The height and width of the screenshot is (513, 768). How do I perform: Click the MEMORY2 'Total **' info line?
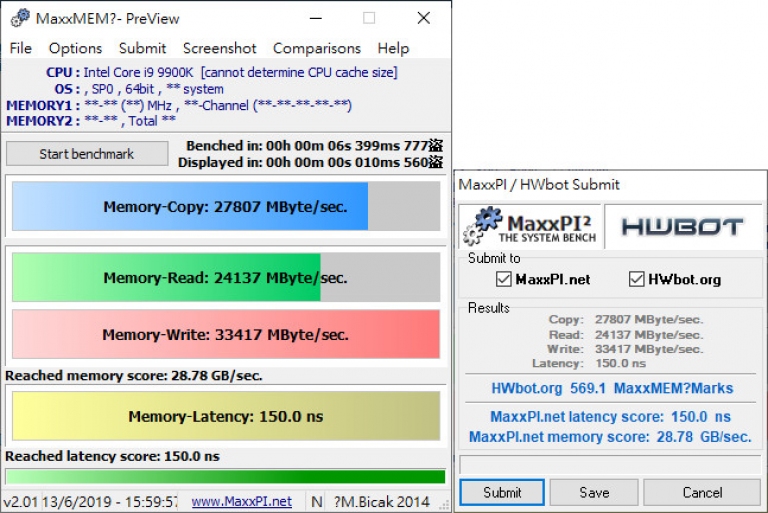pos(91,121)
